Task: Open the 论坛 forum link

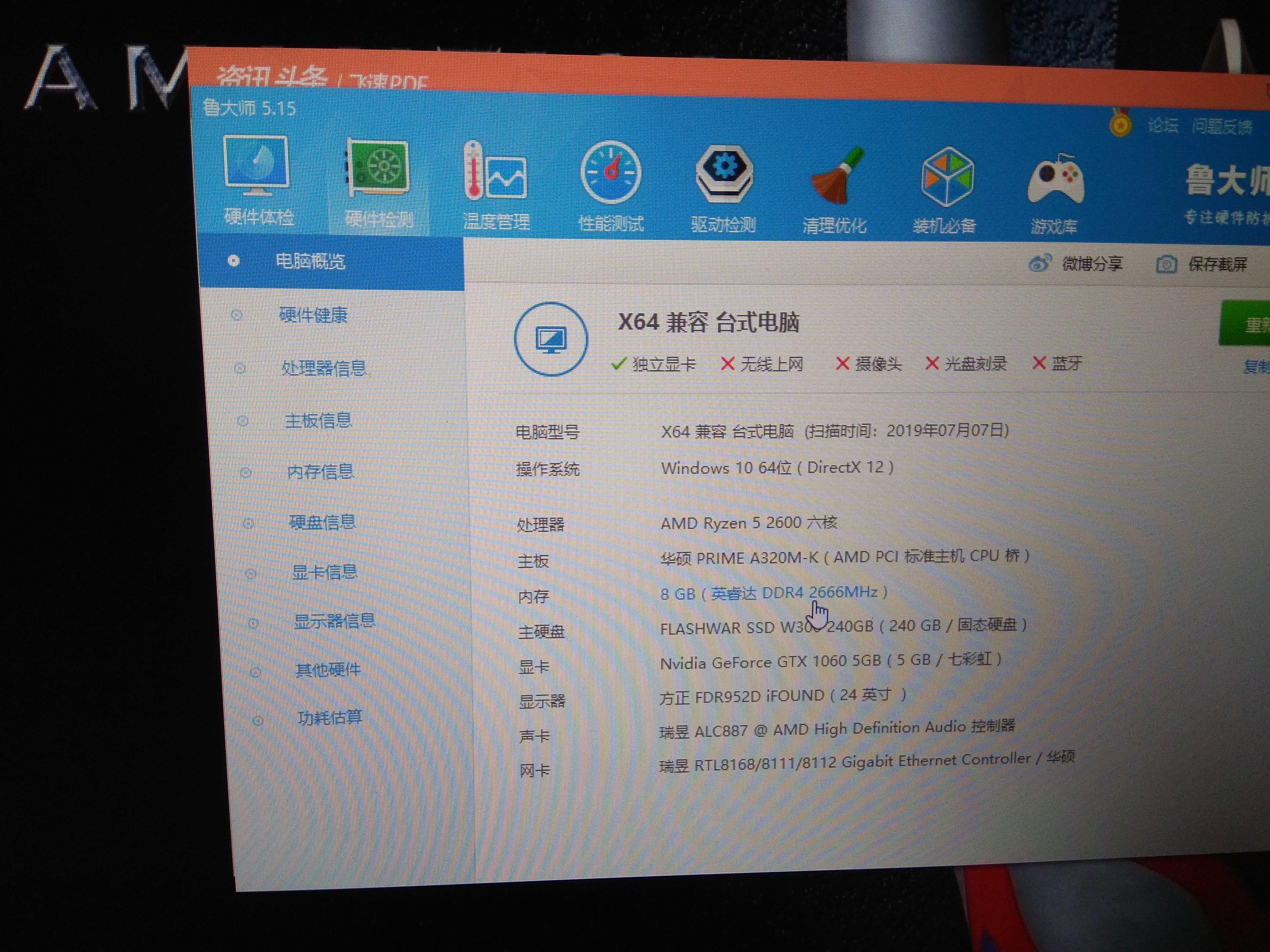Action: pyautogui.click(x=1163, y=125)
